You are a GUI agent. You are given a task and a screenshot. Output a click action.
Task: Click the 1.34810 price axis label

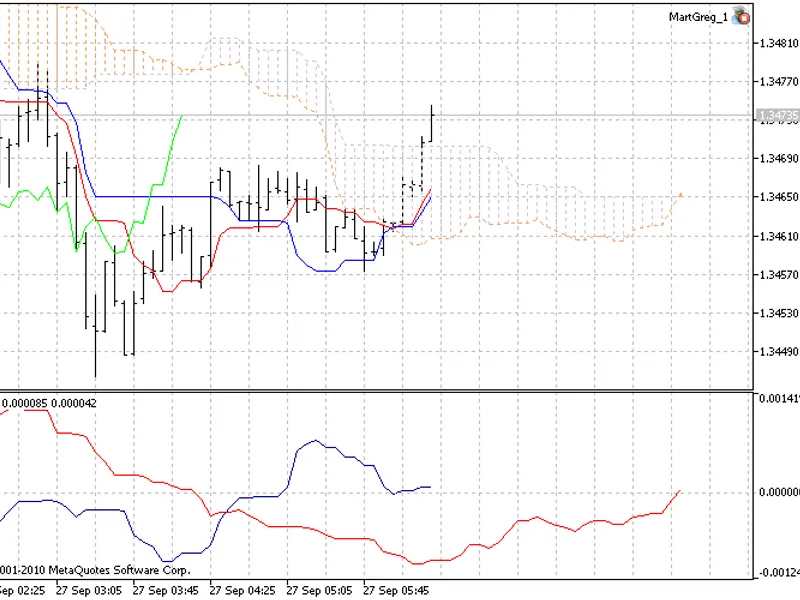(x=779, y=43)
